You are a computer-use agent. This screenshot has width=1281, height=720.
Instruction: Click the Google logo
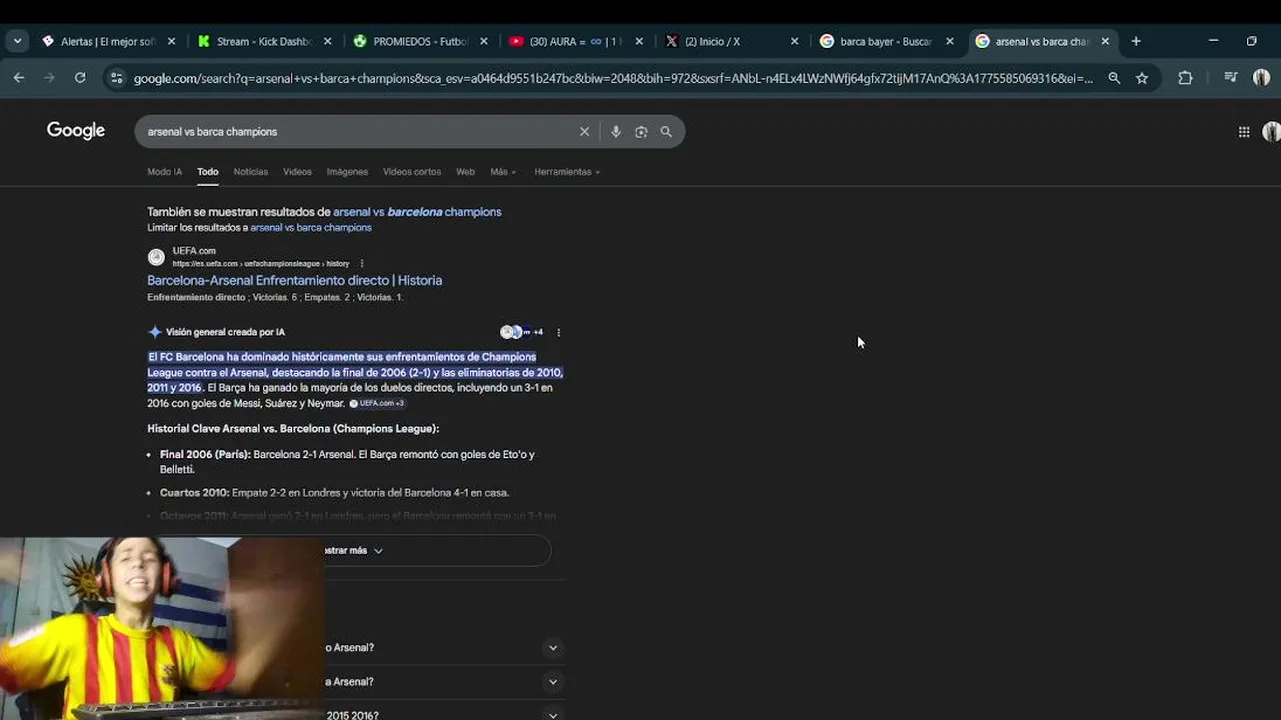point(76,131)
